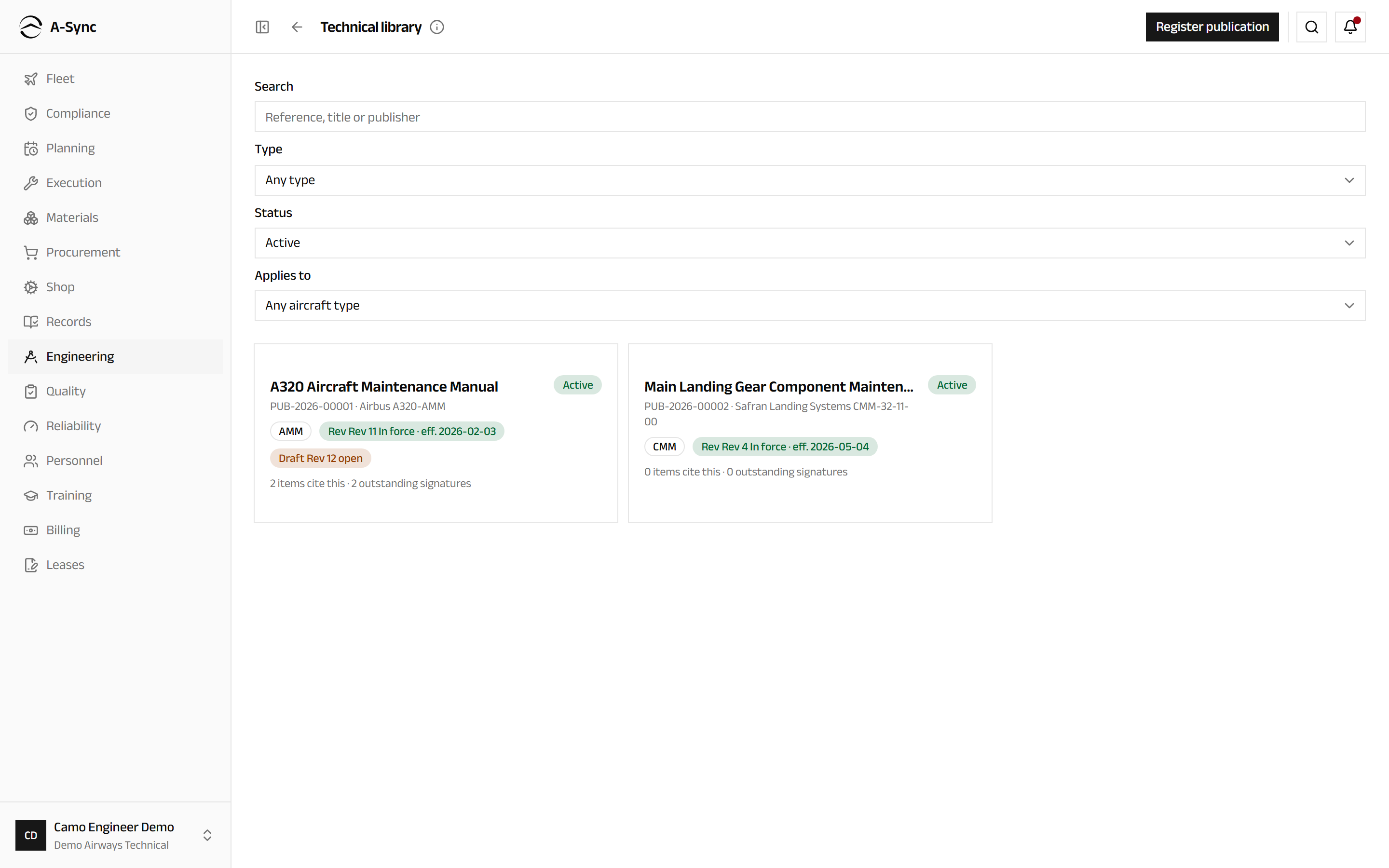The image size is (1389, 868).
Task: Click the Compliance shield icon
Action: coord(31,114)
